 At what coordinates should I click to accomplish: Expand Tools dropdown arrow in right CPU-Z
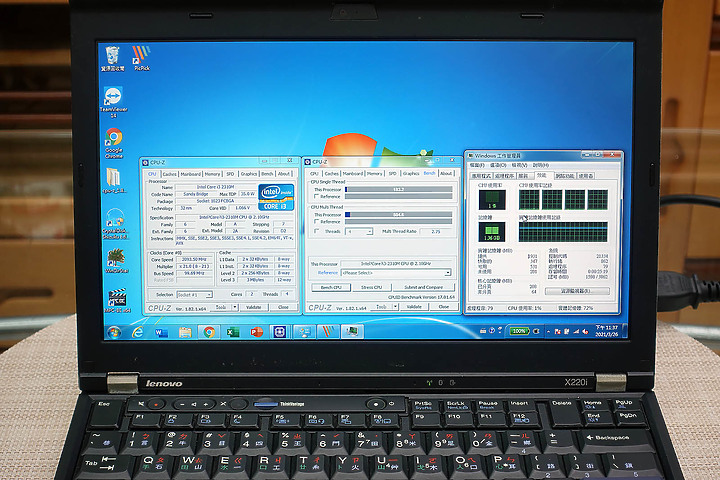point(394,306)
